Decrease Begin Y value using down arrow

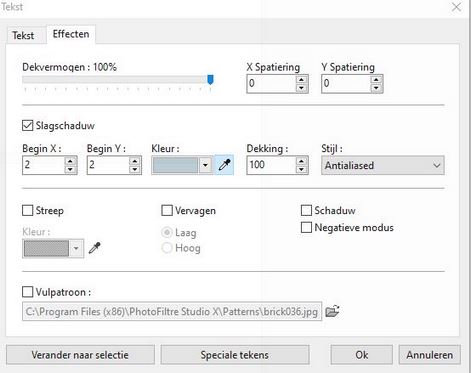(134, 170)
